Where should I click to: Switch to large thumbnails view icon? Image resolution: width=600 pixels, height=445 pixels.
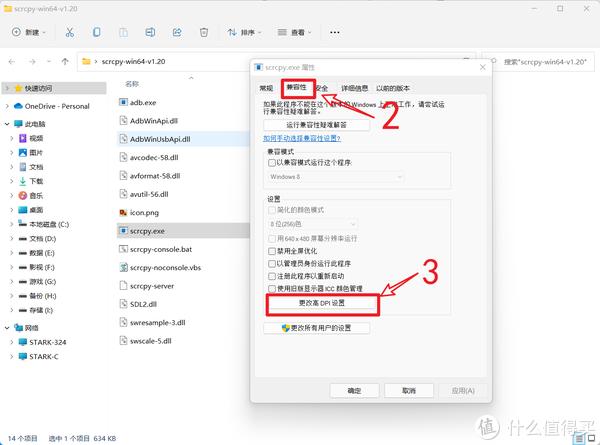[x=592, y=438]
